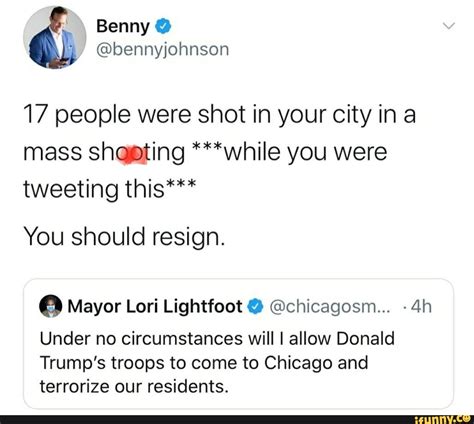Click the 4h timestamp

point(421,306)
